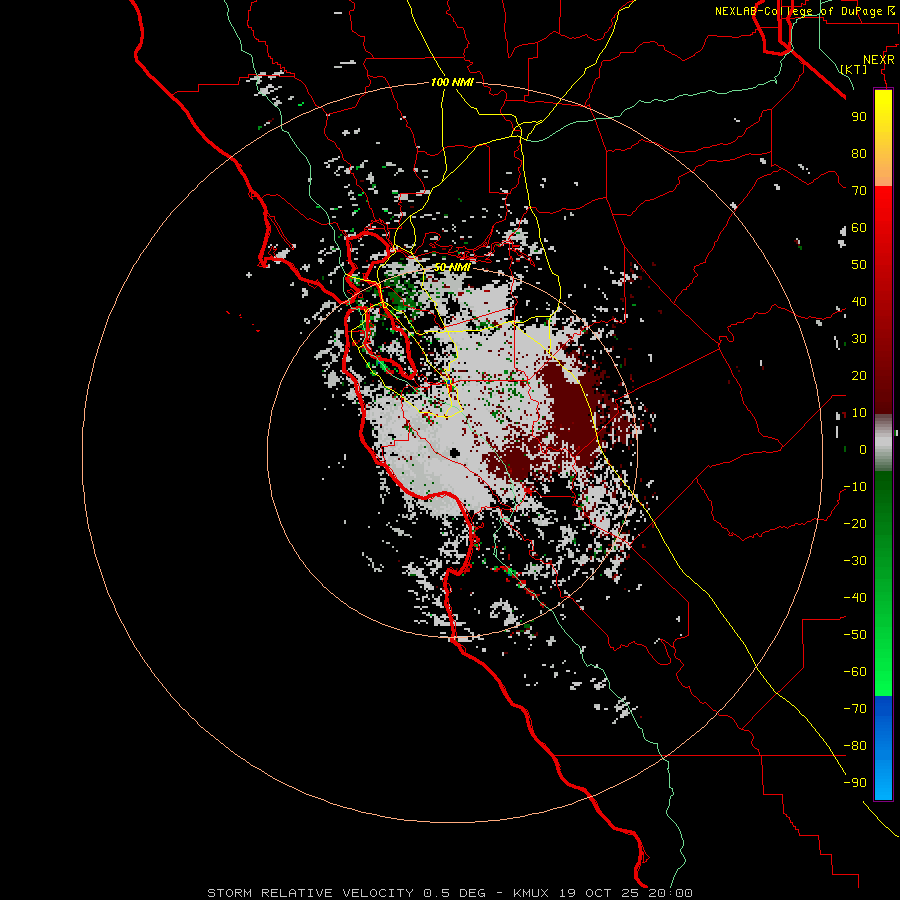Click the 90 value on the velocity scale

[x=859, y=117]
